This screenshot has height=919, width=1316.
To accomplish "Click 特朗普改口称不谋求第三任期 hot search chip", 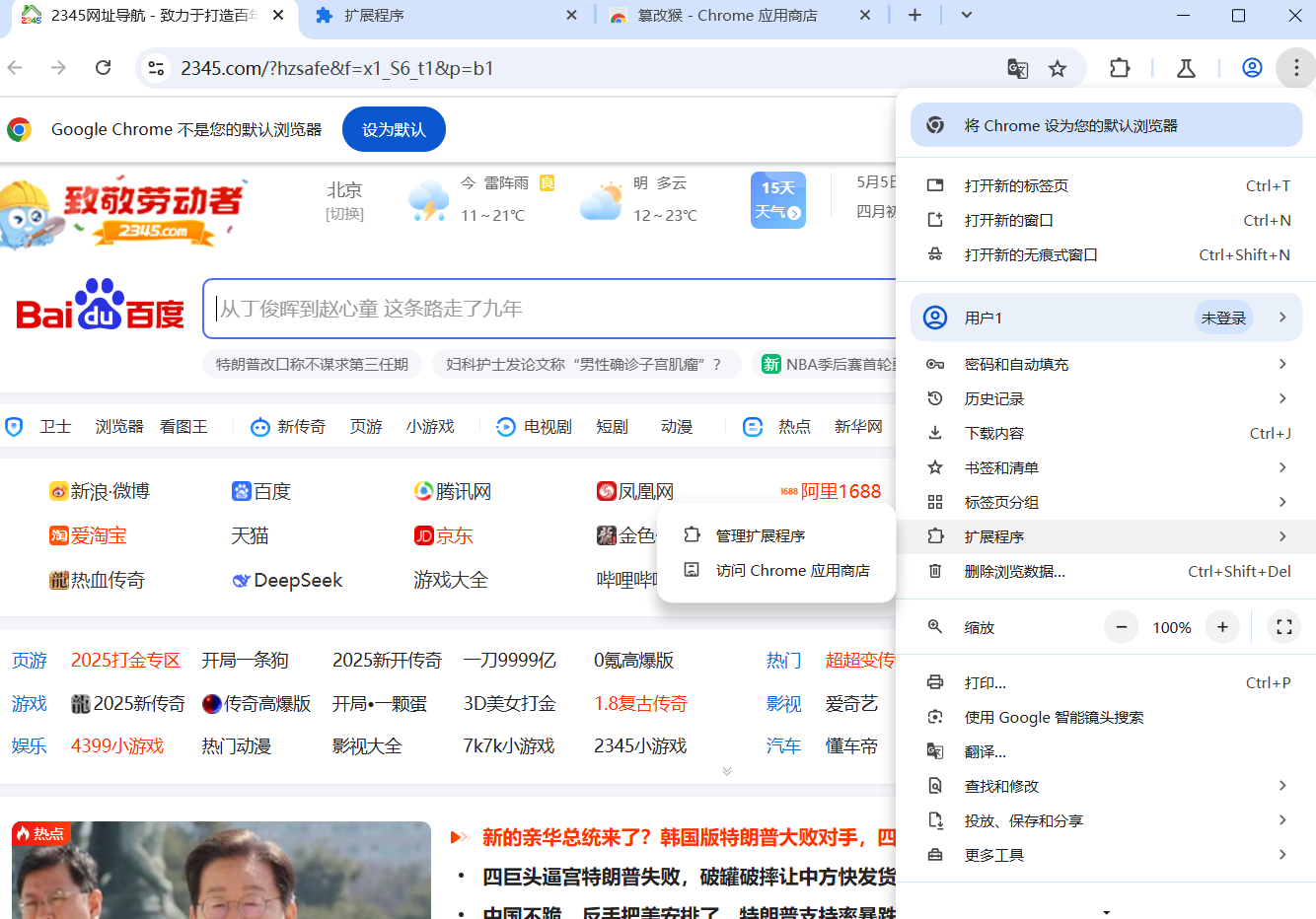I will tap(312, 364).
